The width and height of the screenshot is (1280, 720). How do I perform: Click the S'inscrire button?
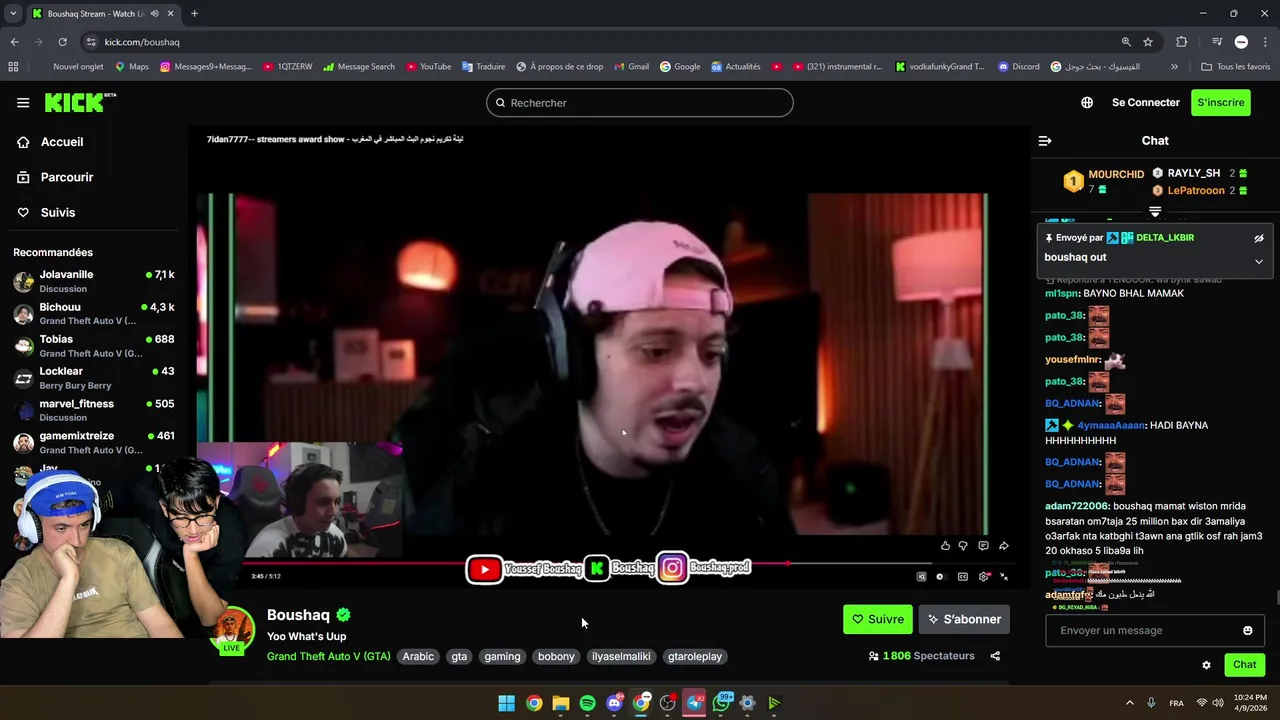point(1221,102)
